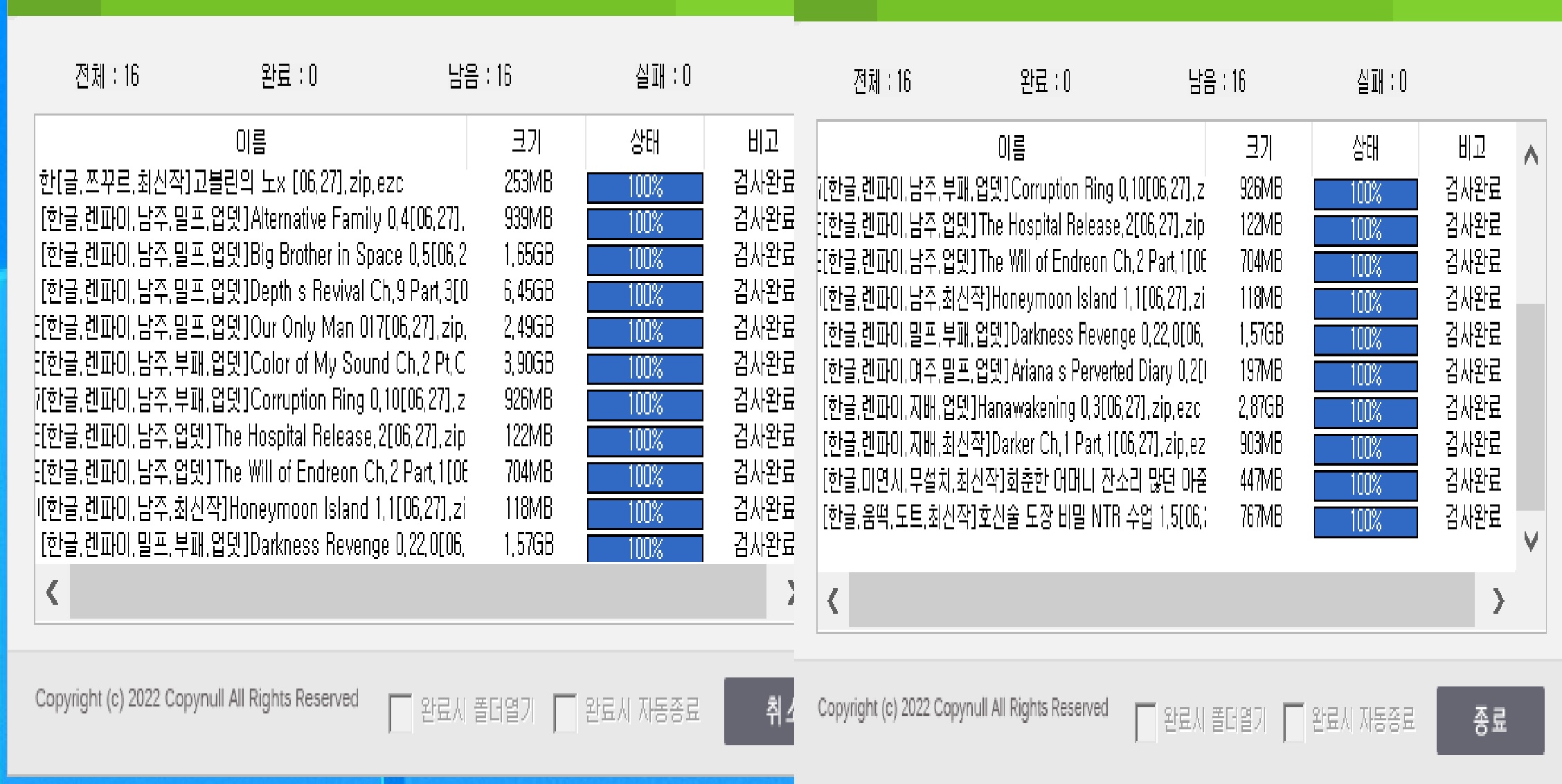Sort by 크기 column header in right list
This screenshot has width=1562, height=784.
[x=1258, y=147]
